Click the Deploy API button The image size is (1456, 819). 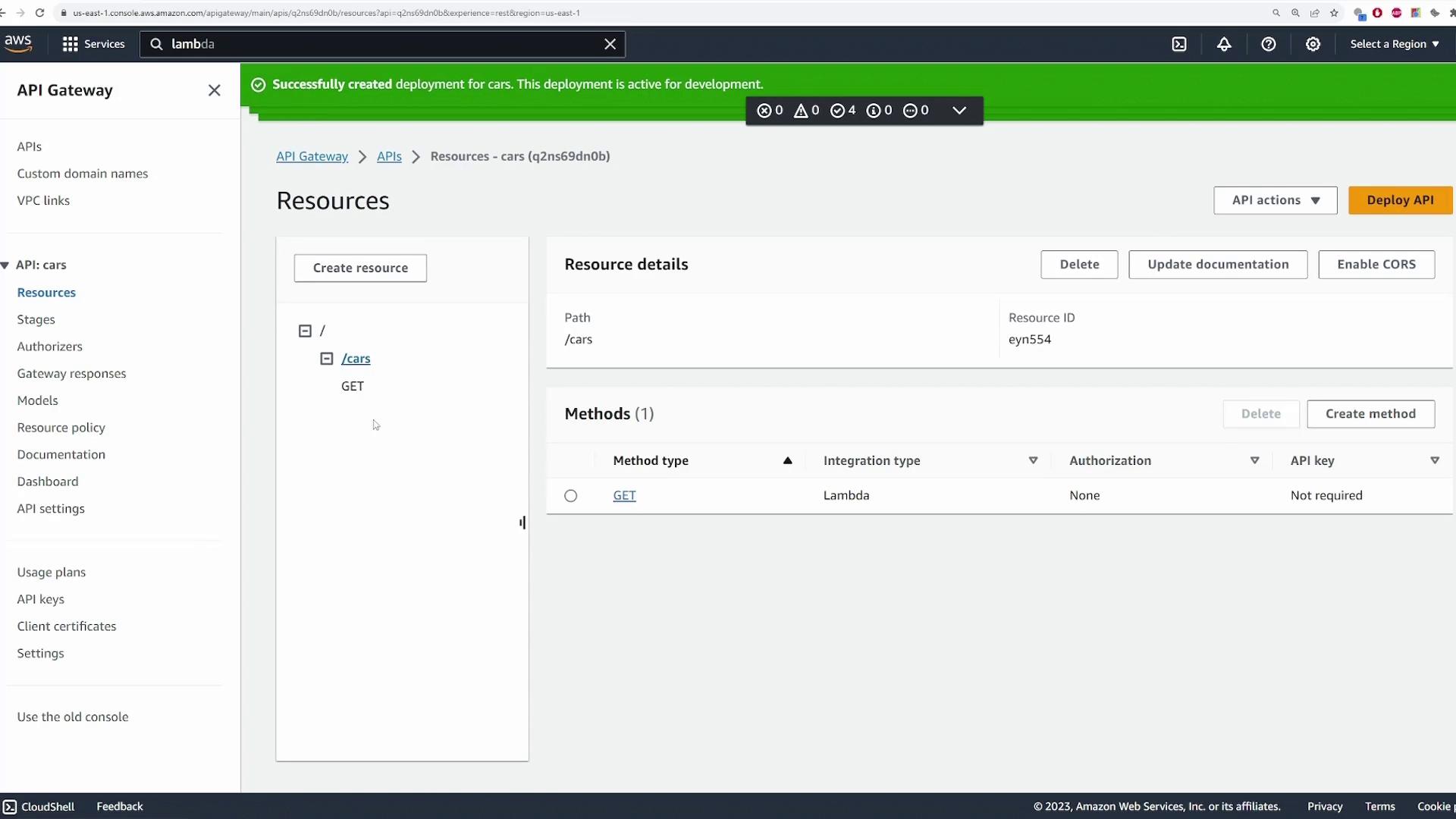coord(1400,200)
